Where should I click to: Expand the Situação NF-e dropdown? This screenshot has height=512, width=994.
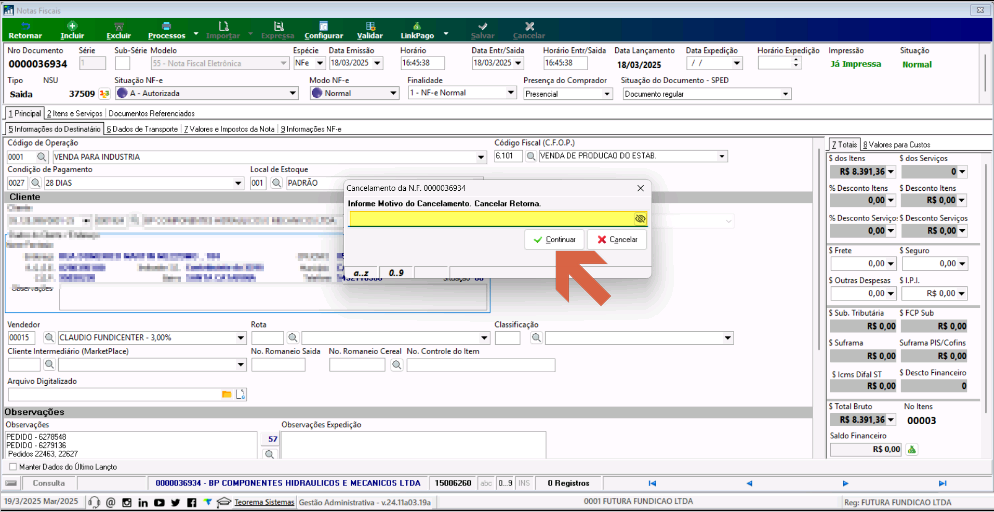click(293, 93)
